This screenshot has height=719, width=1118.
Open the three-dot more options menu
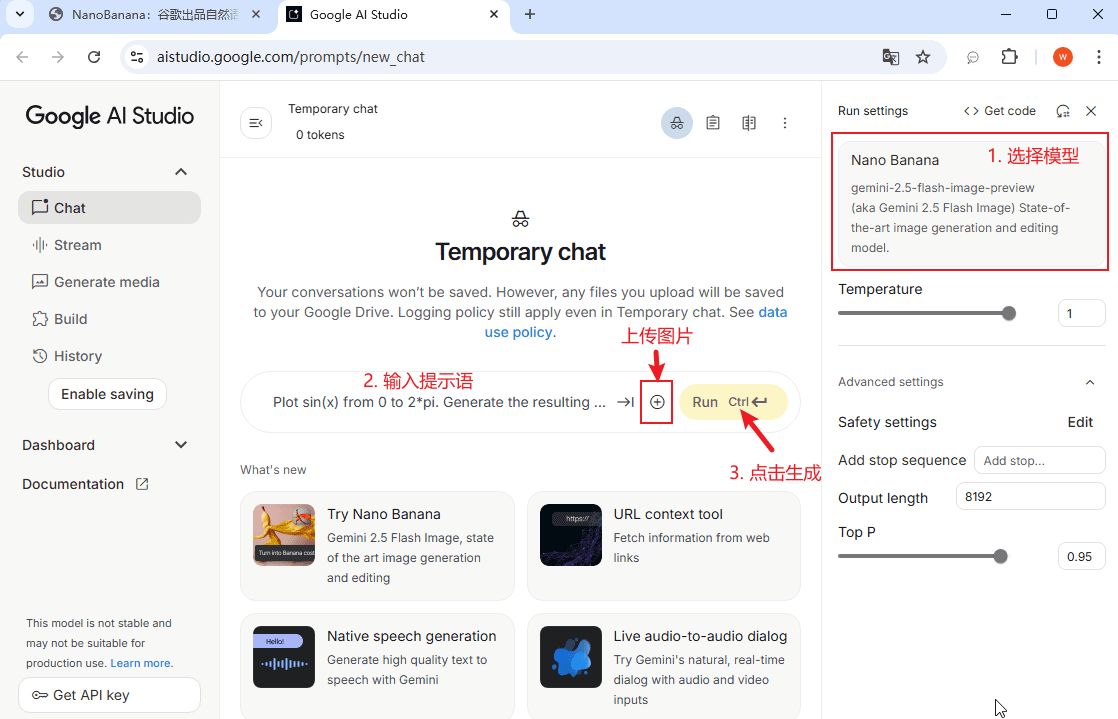[785, 123]
